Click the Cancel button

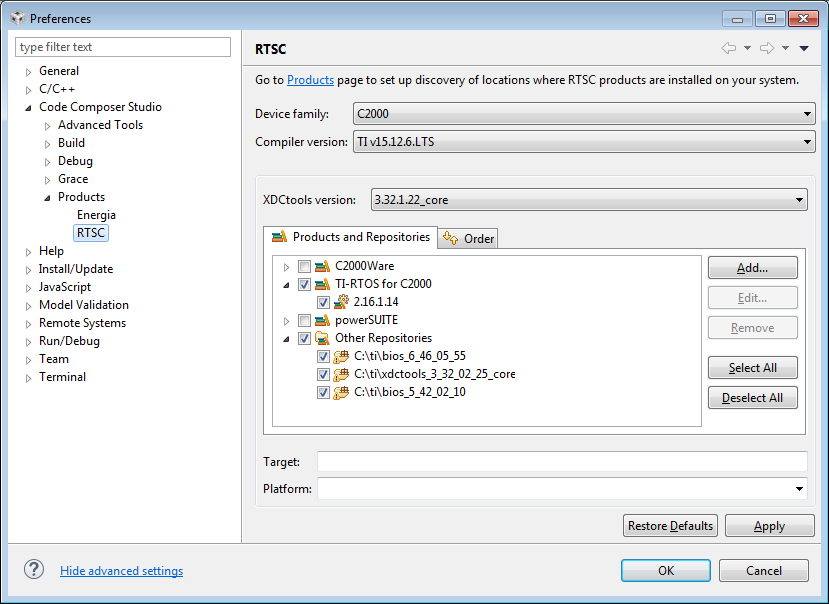pyautogui.click(x=763, y=570)
